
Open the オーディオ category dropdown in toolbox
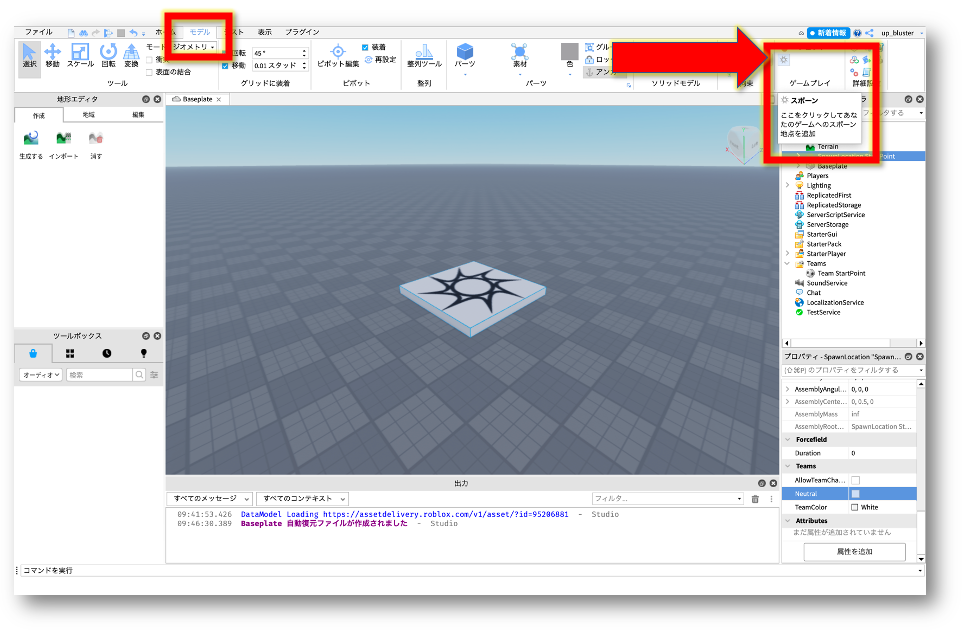tap(41, 374)
